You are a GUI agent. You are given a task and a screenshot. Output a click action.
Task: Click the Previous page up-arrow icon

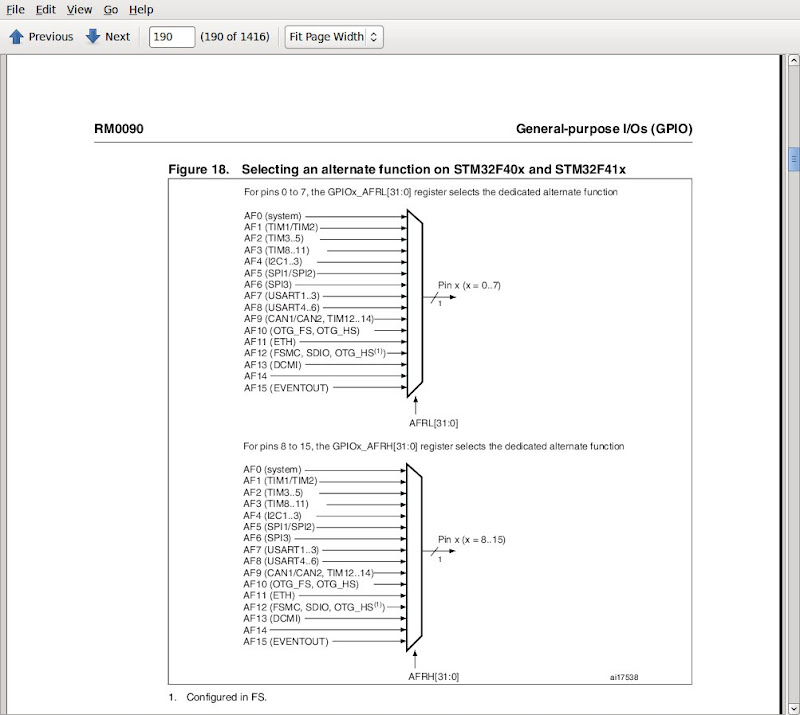(x=16, y=37)
